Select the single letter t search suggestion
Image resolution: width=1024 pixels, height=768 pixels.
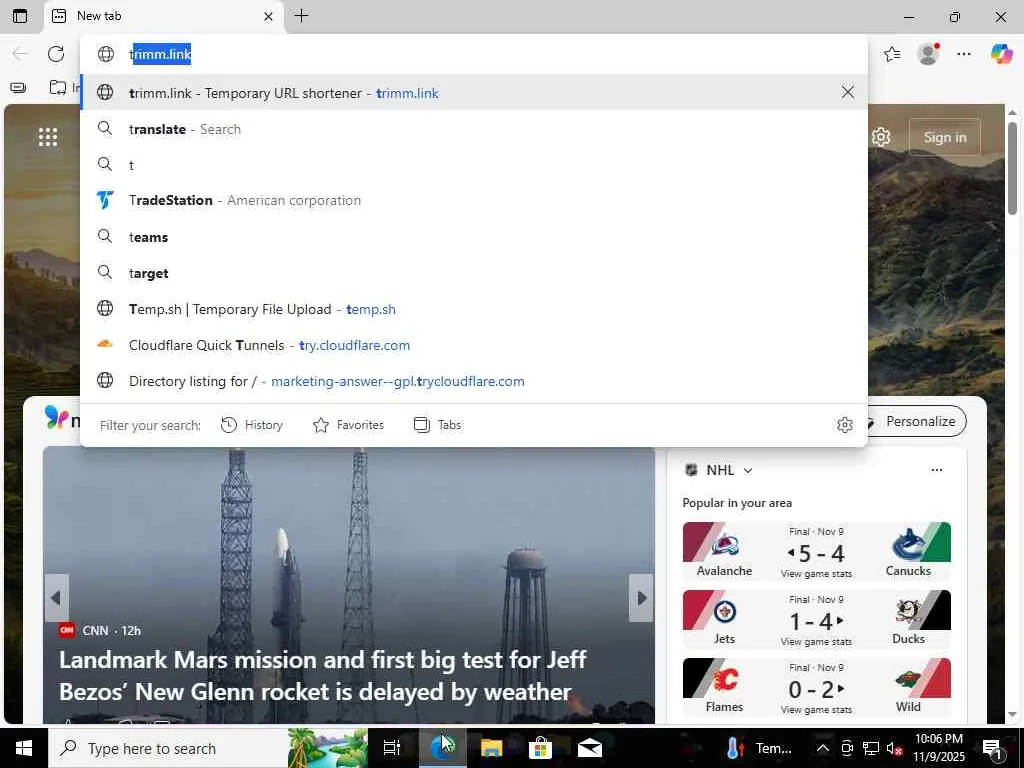click(x=473, y=165)
